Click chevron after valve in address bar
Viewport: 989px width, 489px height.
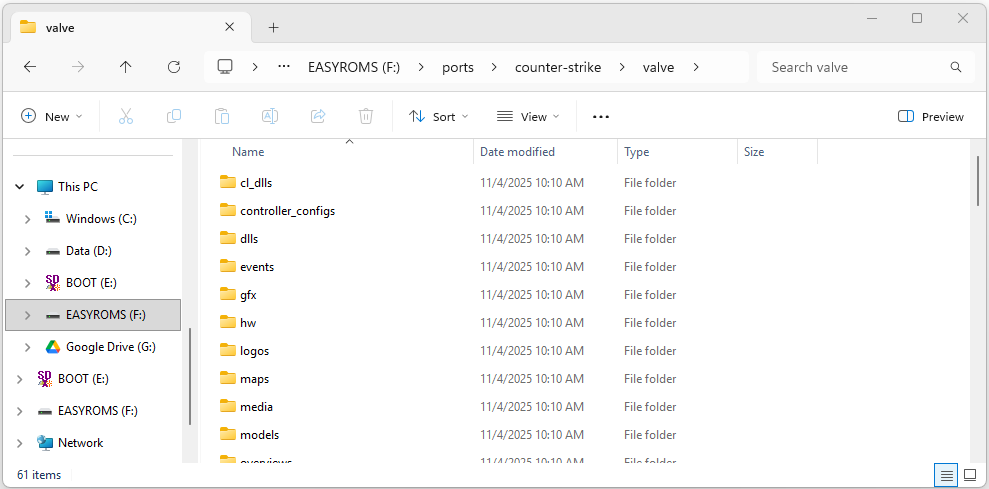tap(696, 67)
